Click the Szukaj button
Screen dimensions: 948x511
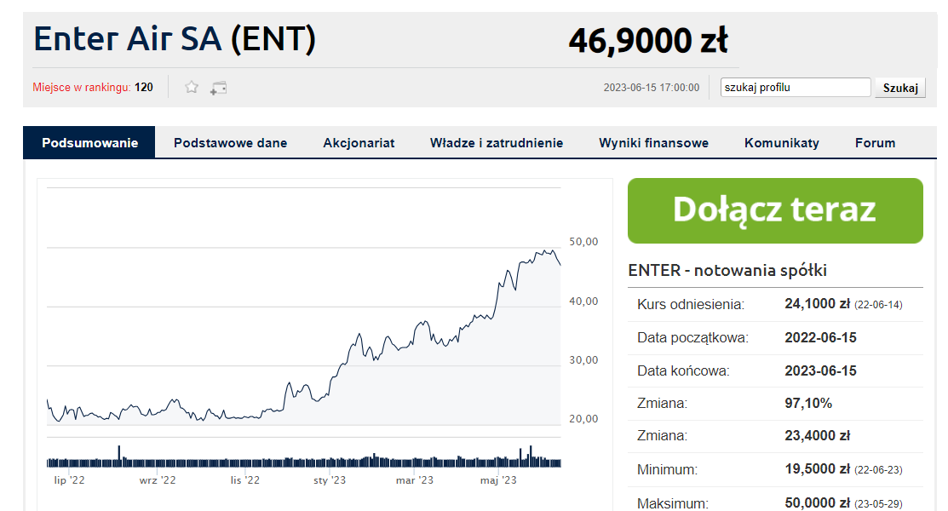(900, 88)
